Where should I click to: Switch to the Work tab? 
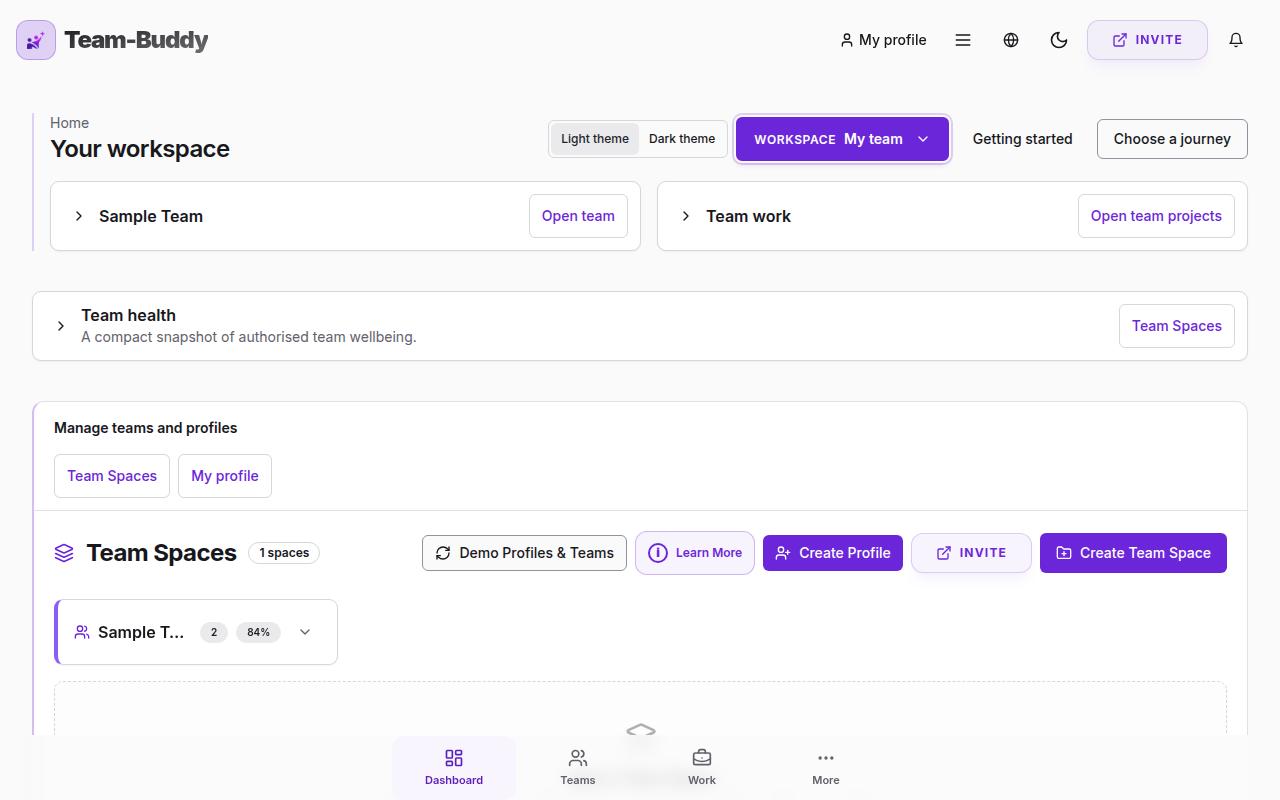(702, 767)
